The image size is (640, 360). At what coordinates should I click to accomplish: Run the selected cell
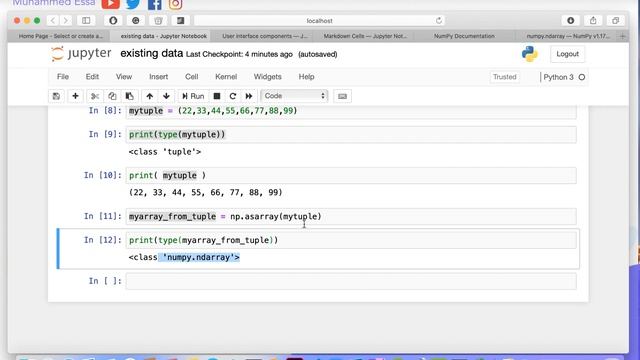(193, 96)
